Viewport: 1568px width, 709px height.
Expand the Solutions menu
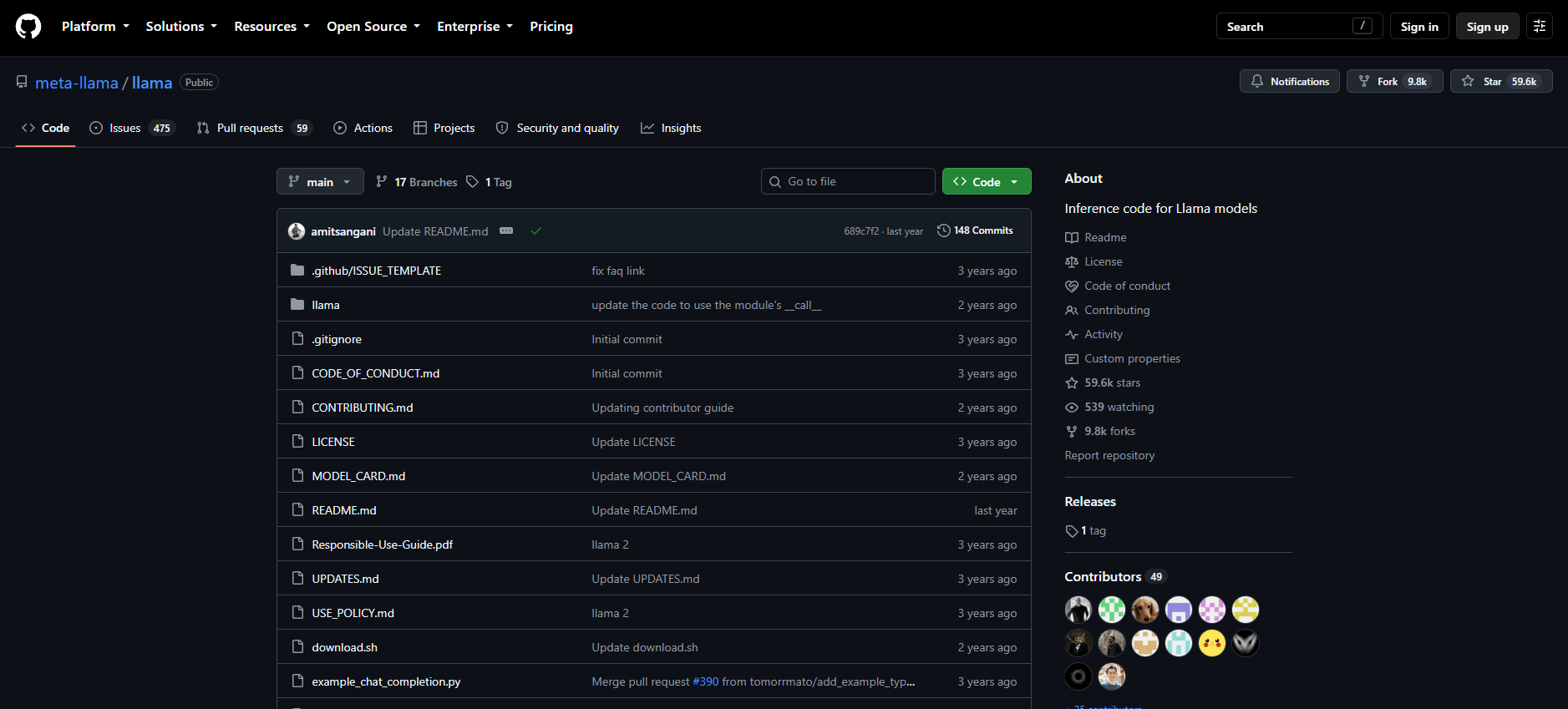181,27
